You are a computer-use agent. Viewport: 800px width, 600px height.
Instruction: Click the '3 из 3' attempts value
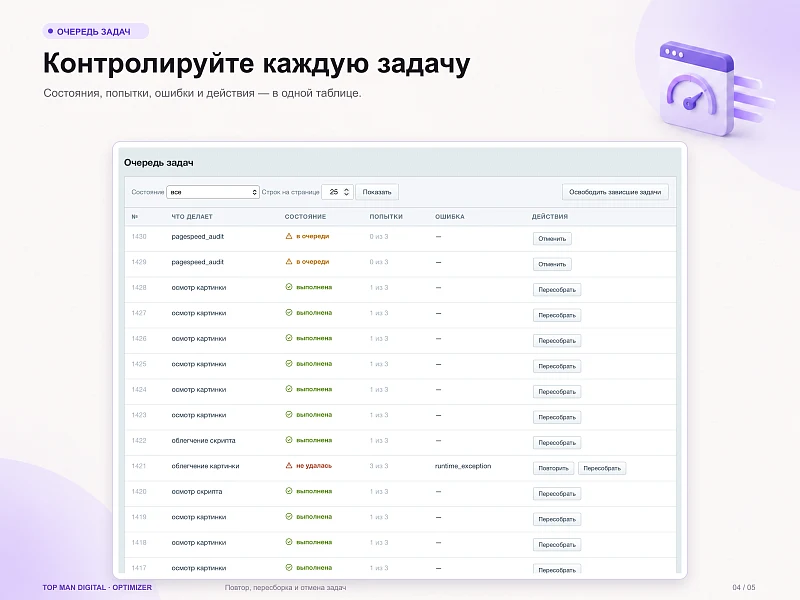379,466
